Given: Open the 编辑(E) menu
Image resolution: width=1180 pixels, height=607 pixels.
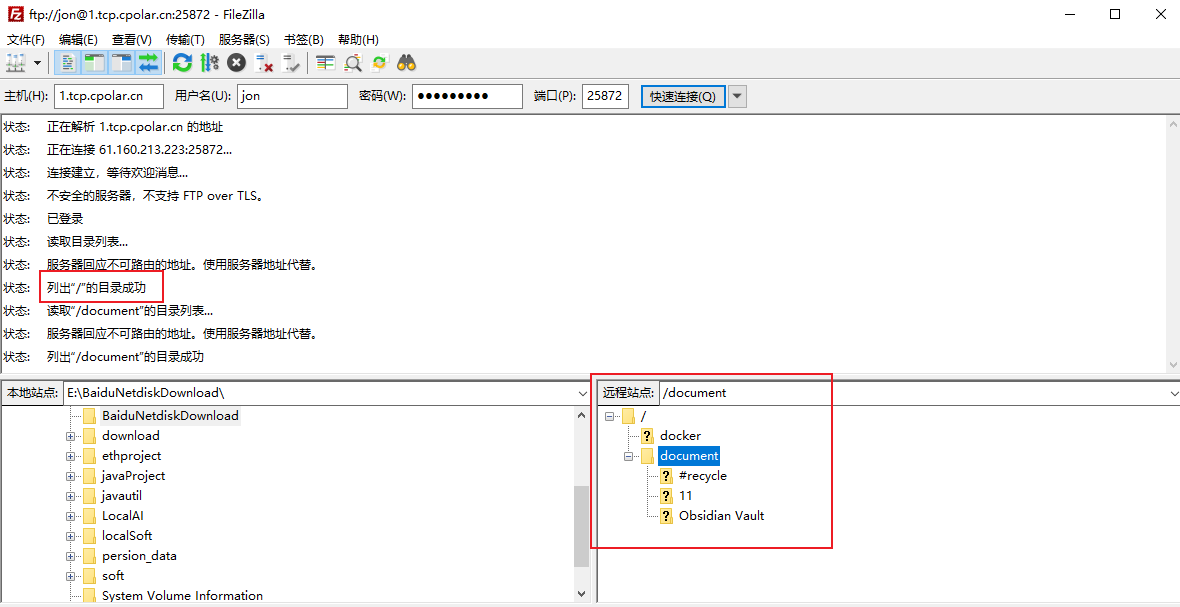Looking at the screenshot, I should tap(78, 40).
